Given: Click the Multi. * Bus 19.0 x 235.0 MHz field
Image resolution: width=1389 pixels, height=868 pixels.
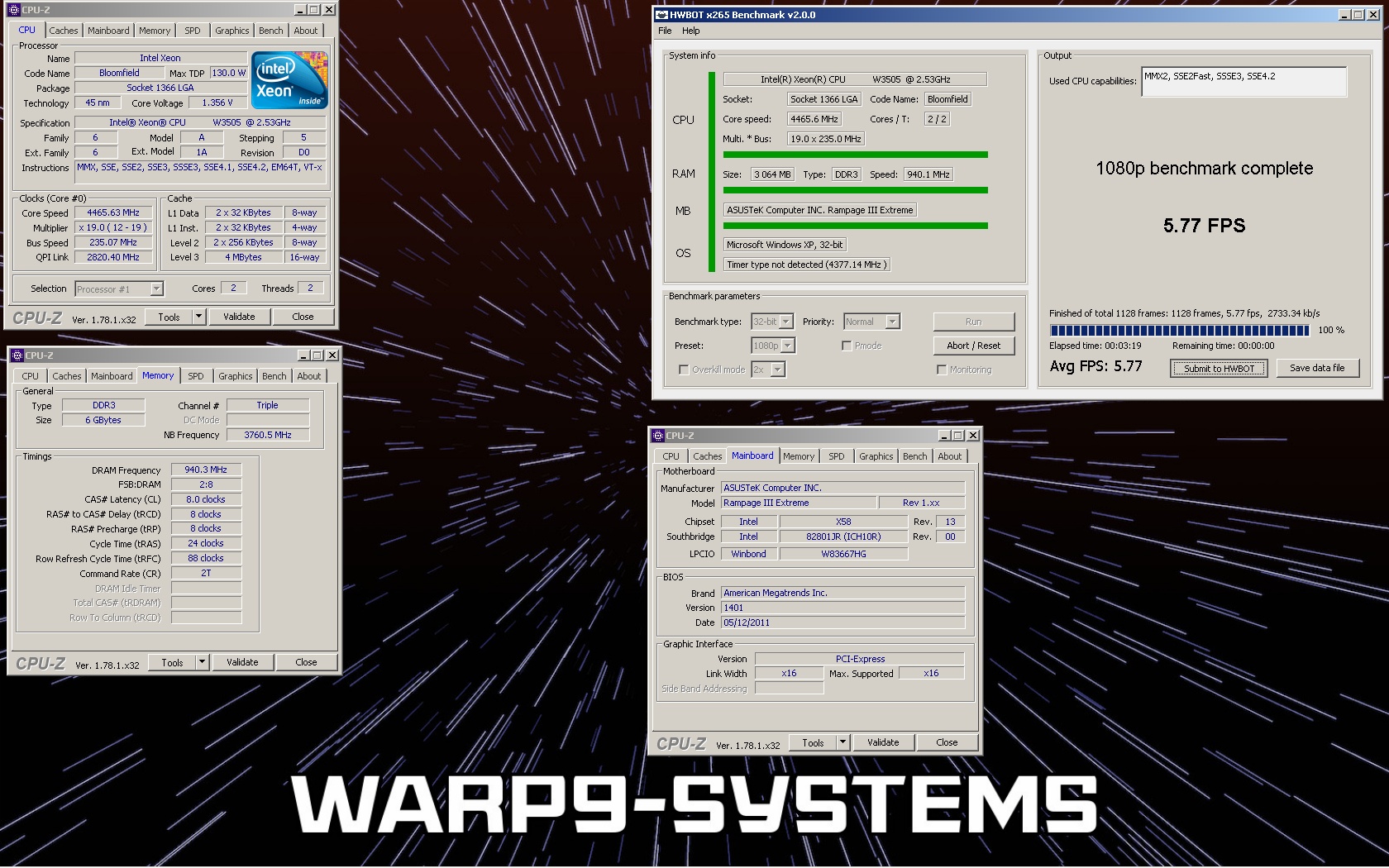Looking at the screenshot, I should pos(826,139).
